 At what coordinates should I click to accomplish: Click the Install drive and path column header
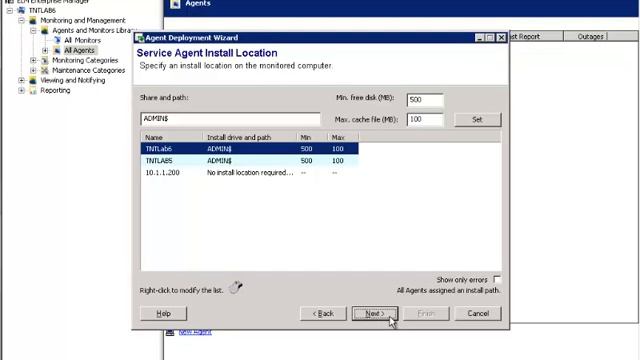pyautogui.click(x=249, y=137)
